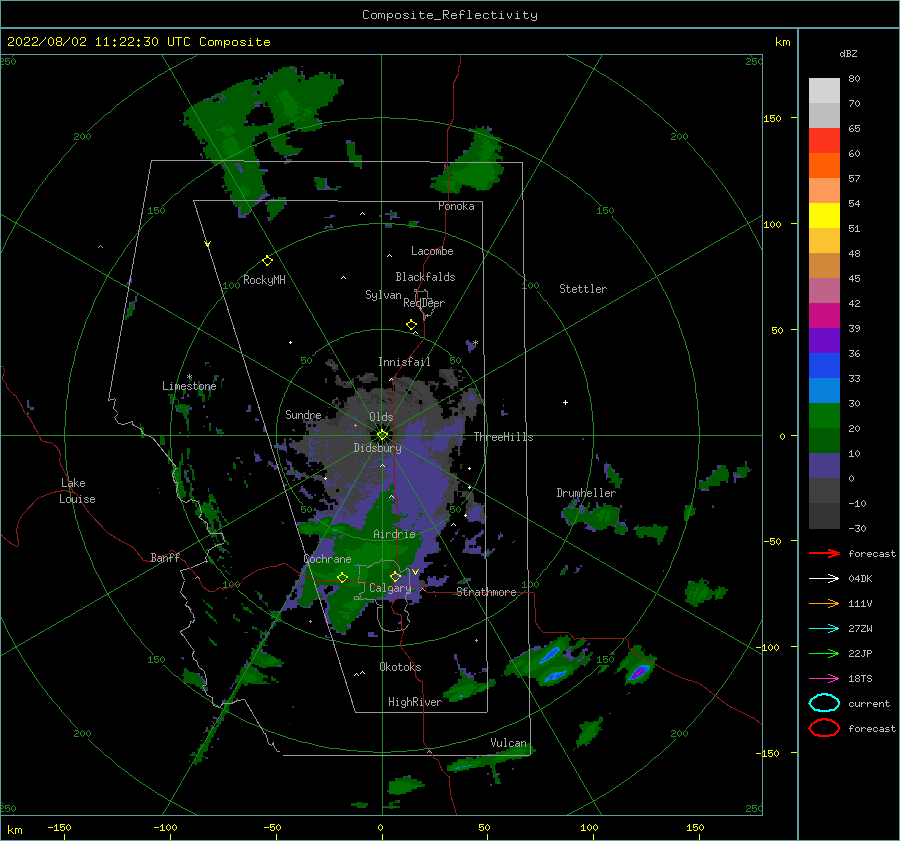Click the yellow diamond marker below Cochrane
Image resolution: width=900 pixels, height=841 pixels.
(342, 578)
